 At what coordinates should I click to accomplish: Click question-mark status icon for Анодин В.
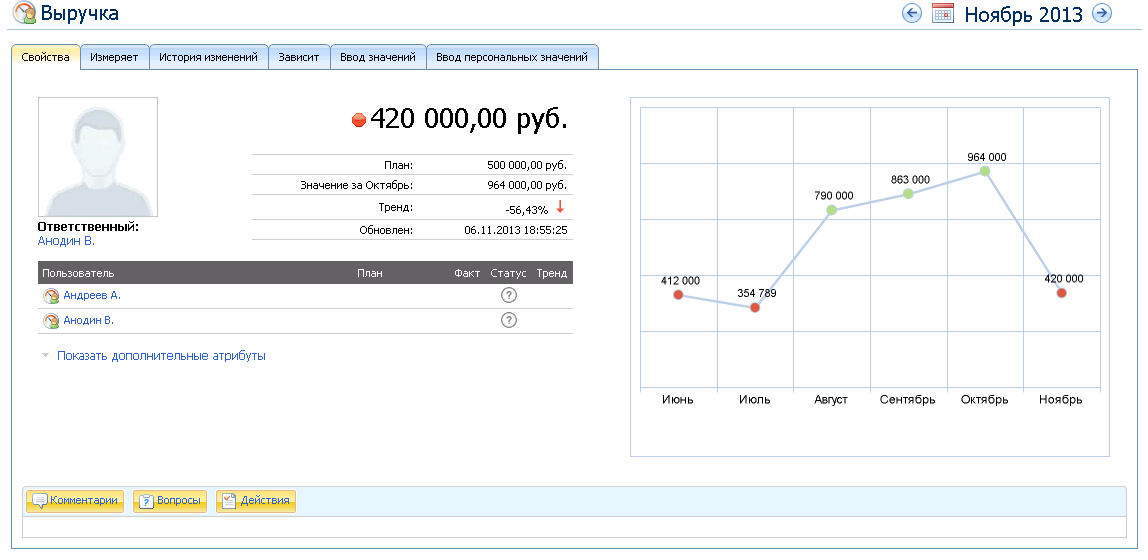508,321
